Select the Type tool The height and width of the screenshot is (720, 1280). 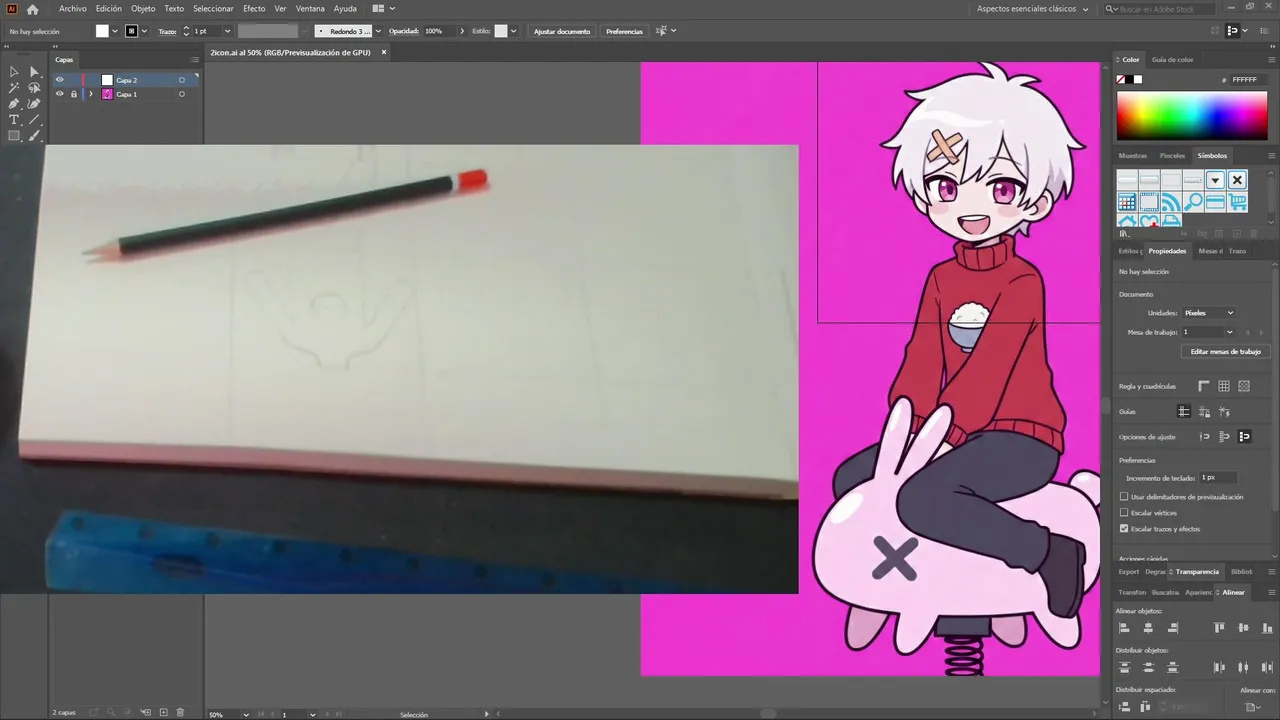(14, 120)
